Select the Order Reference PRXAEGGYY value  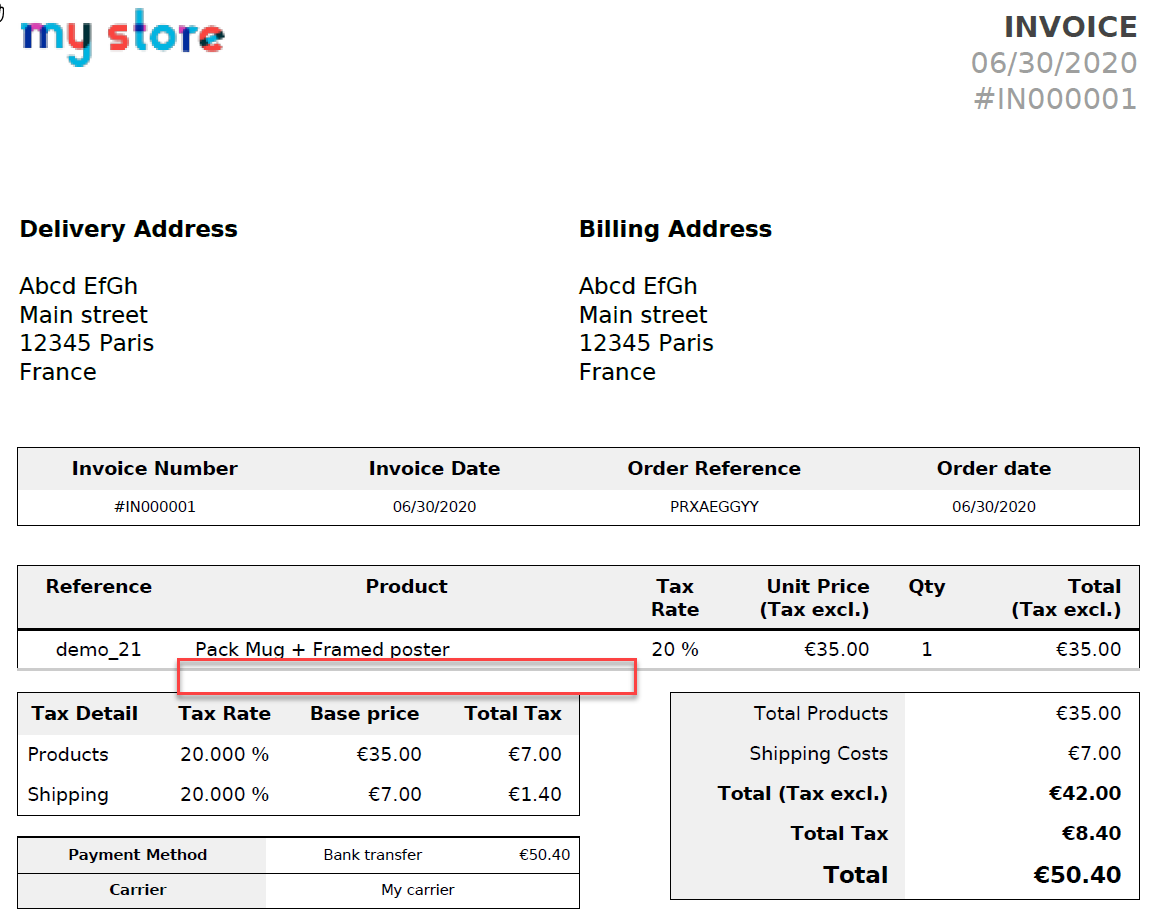[714, 507]
